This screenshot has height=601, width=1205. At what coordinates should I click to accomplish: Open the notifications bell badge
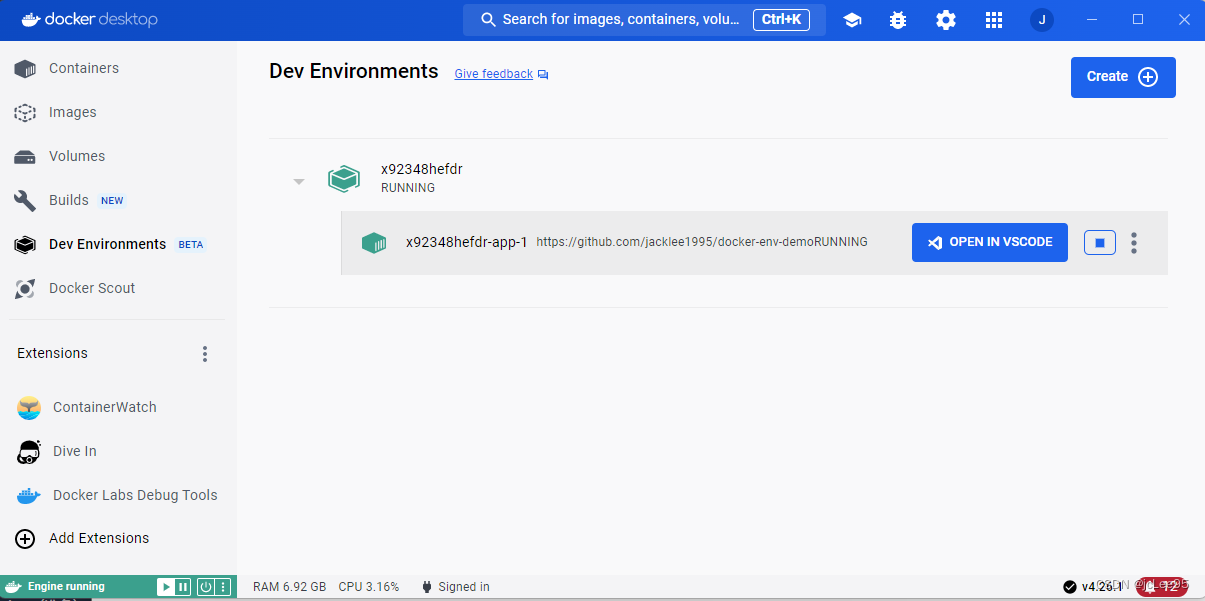tap(1161, 587)
